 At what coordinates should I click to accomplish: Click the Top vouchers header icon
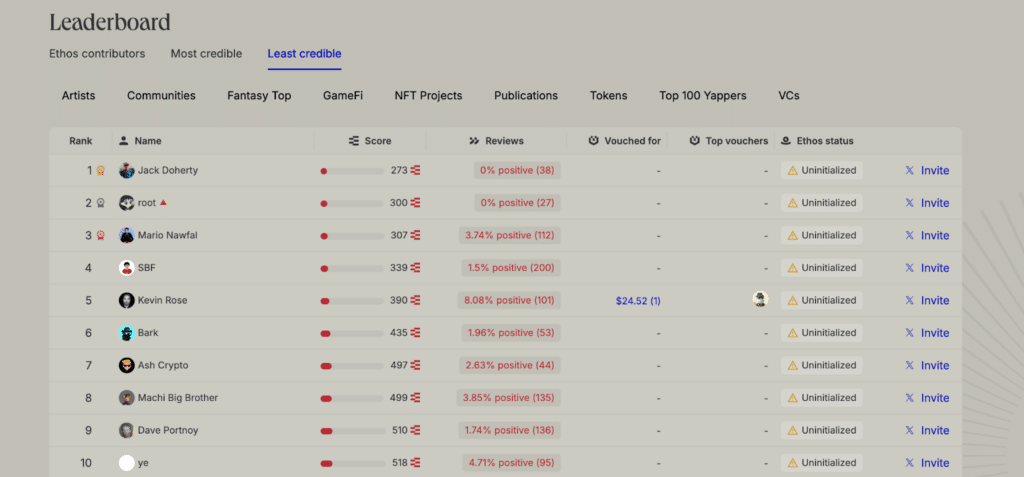tap(695, 140)
